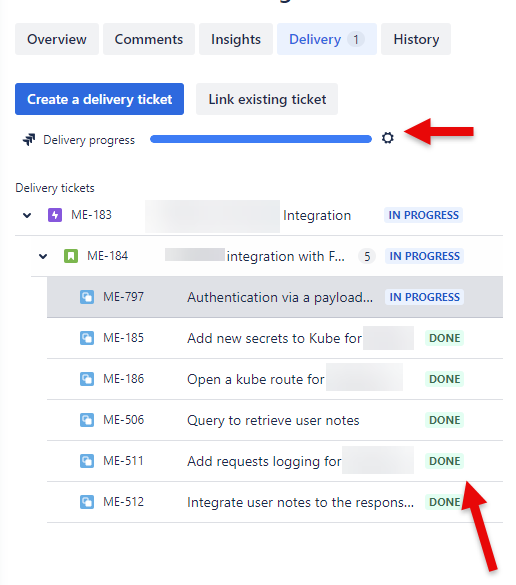Click the blue delivery progress bar
This screenshot has width=516, height=585.
coord(261,139)
